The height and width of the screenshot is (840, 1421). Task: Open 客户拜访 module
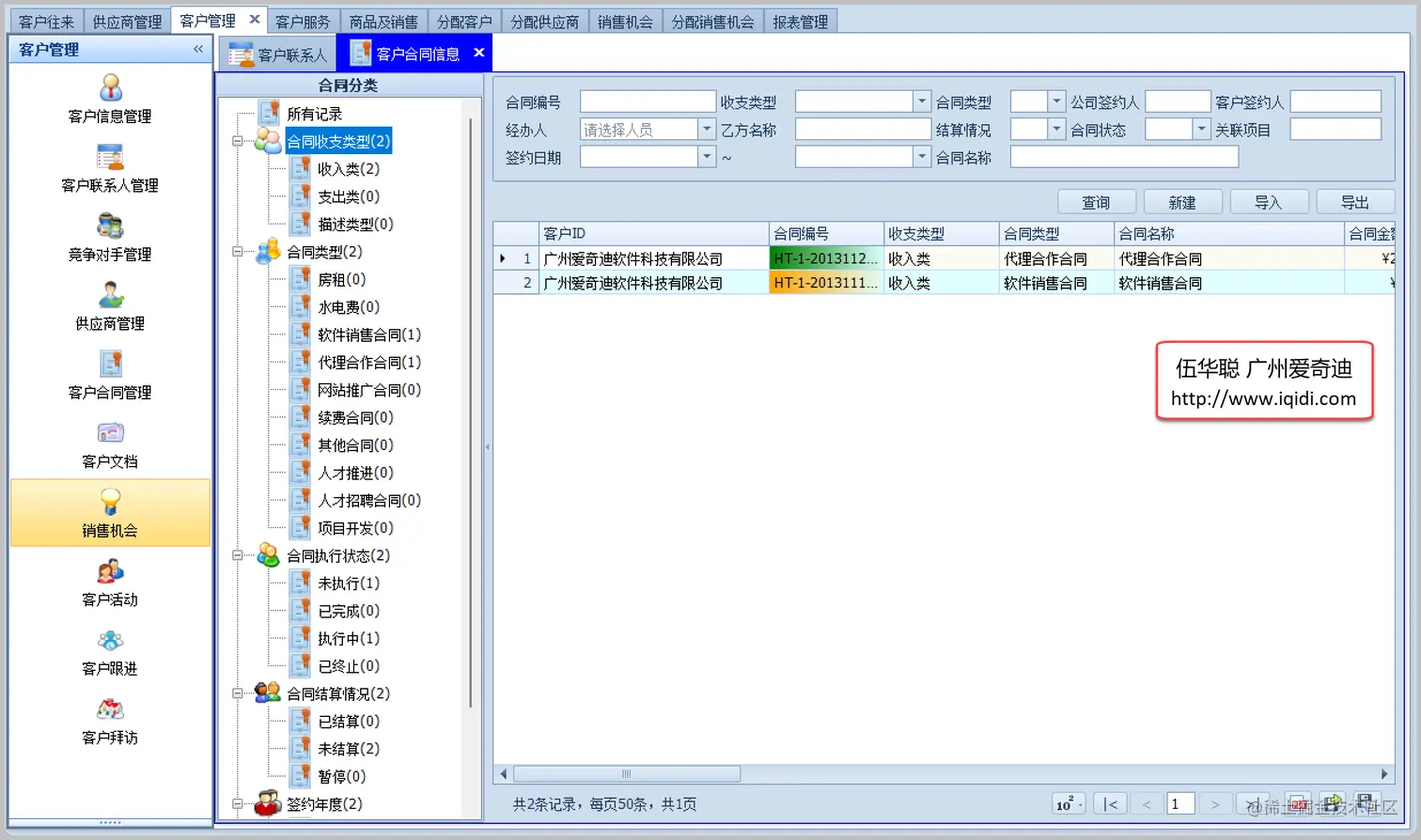tap(110, 722)
